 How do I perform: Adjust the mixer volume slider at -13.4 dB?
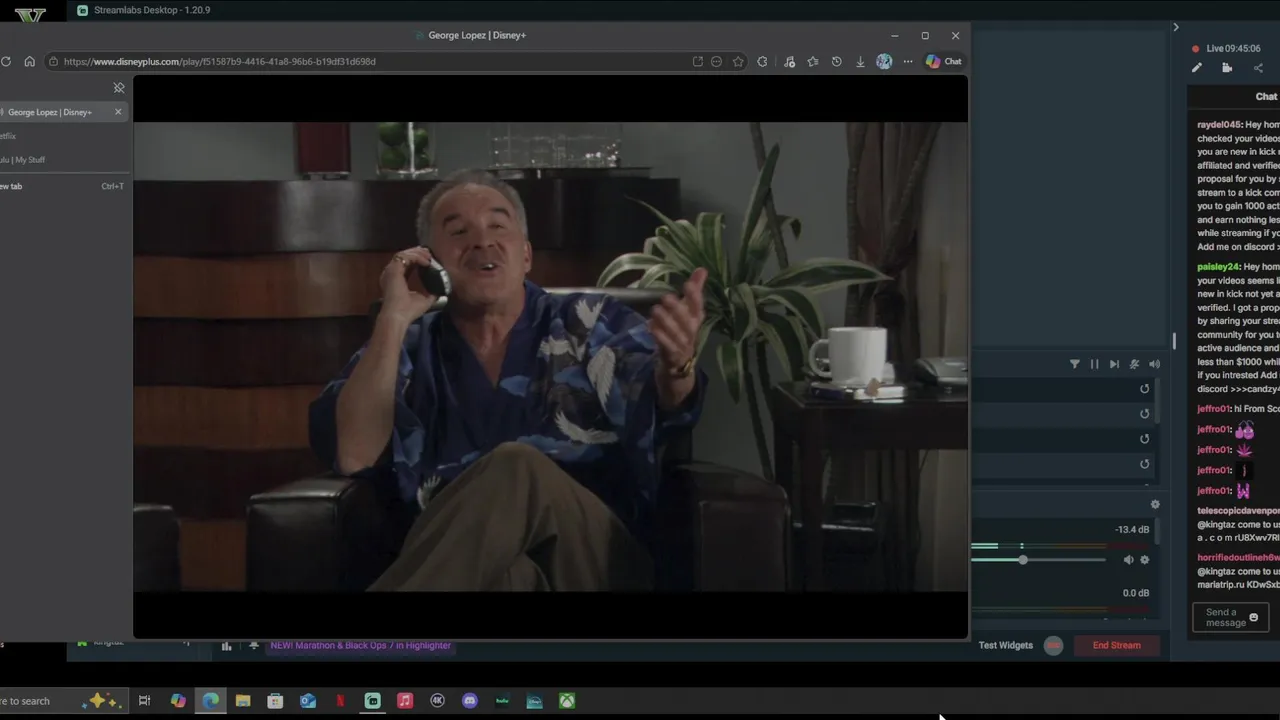(1023, 560)
